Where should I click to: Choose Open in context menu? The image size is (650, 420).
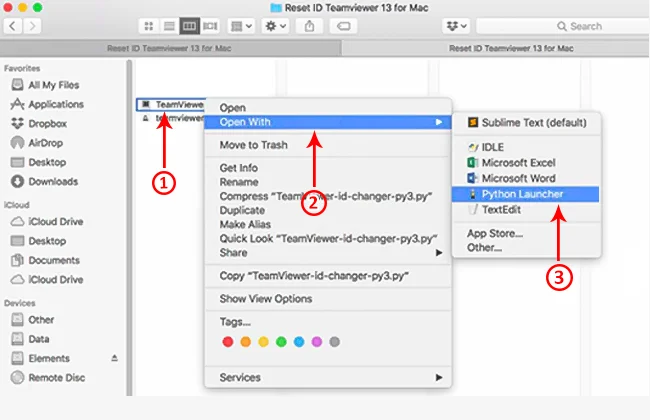pyautogui.click(x=327, y=108)
